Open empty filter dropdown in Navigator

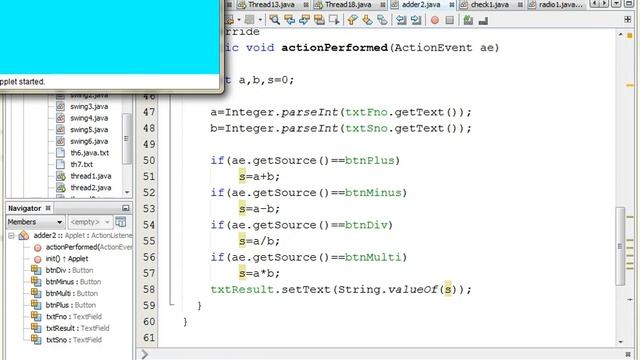[89, 222]
